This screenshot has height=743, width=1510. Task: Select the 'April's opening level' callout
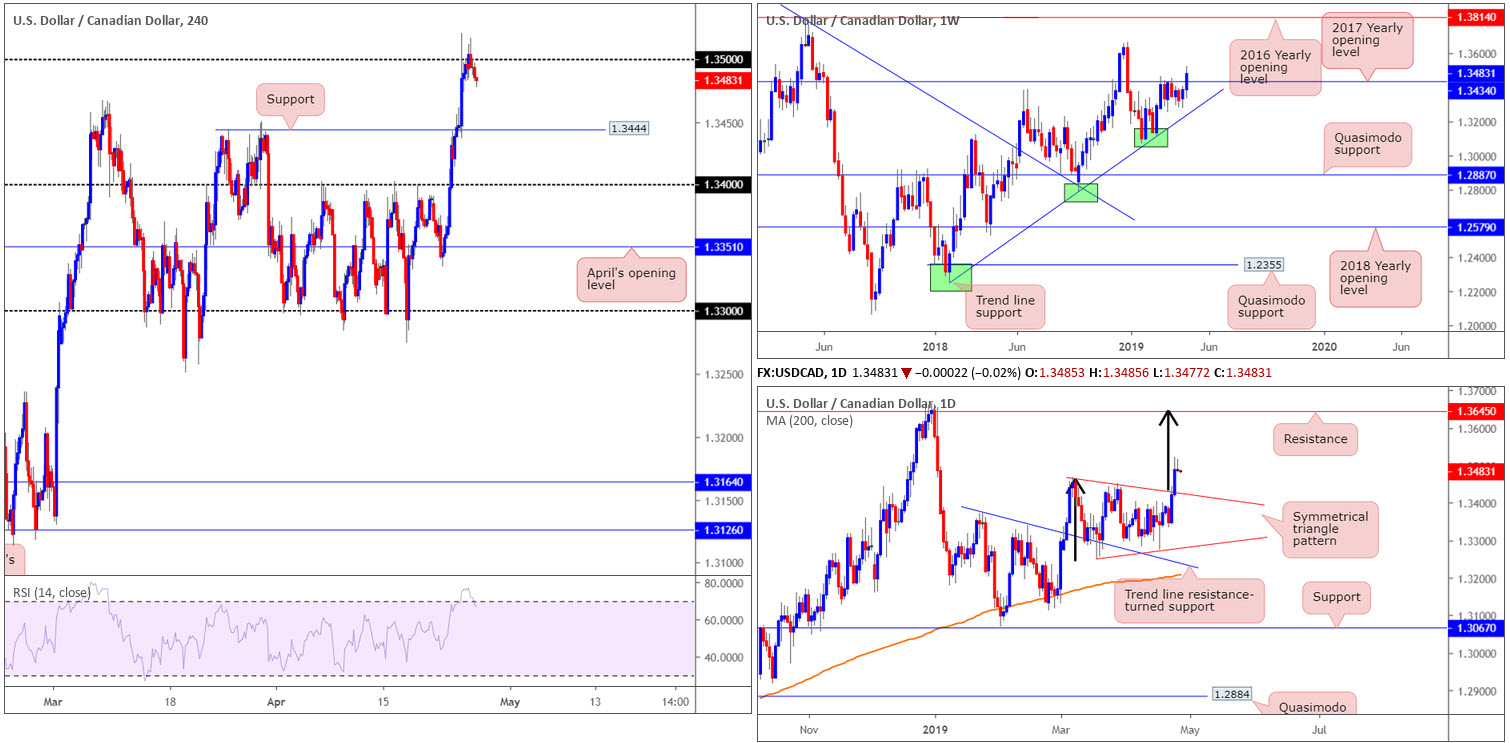click(630, 281)
